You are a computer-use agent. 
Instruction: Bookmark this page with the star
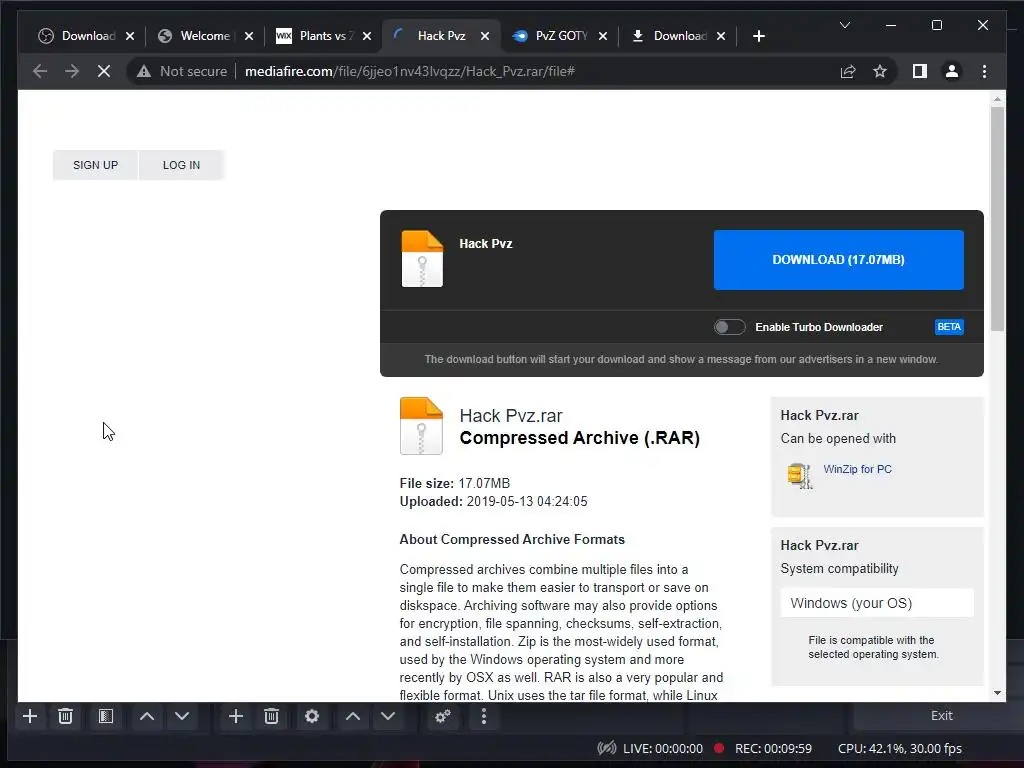point(880,71)
